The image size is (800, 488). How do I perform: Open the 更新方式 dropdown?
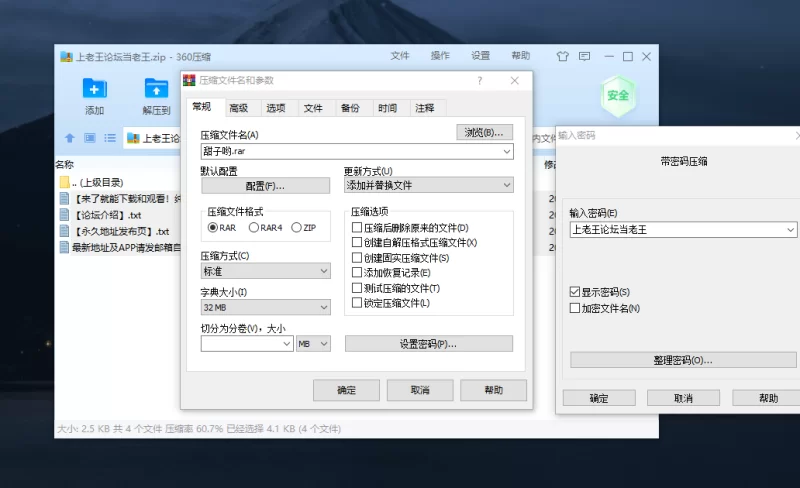[429, 185]
